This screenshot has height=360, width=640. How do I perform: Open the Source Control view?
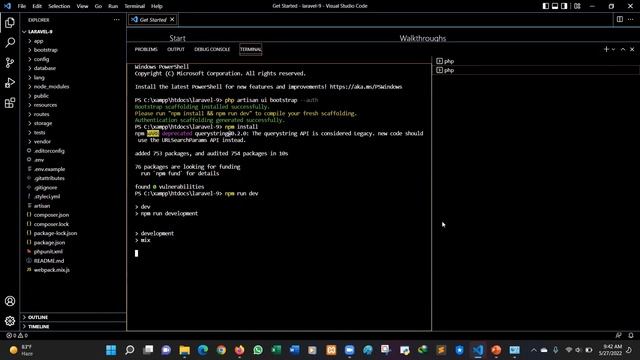point(10,62)
